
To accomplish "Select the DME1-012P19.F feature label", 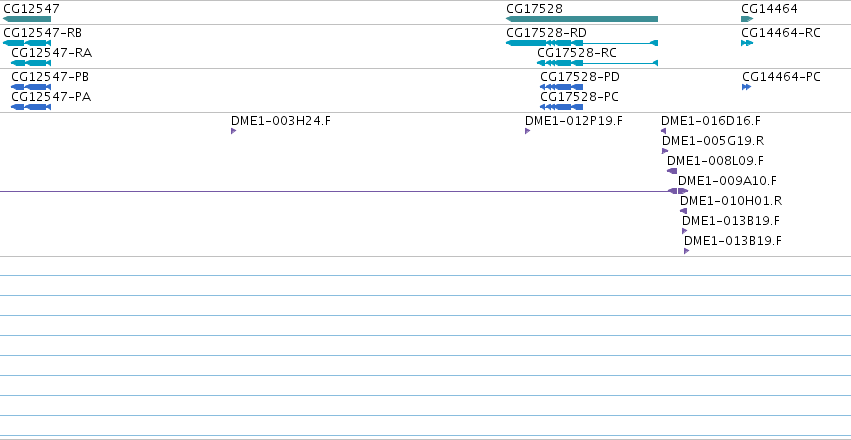I will pos(574,121).
